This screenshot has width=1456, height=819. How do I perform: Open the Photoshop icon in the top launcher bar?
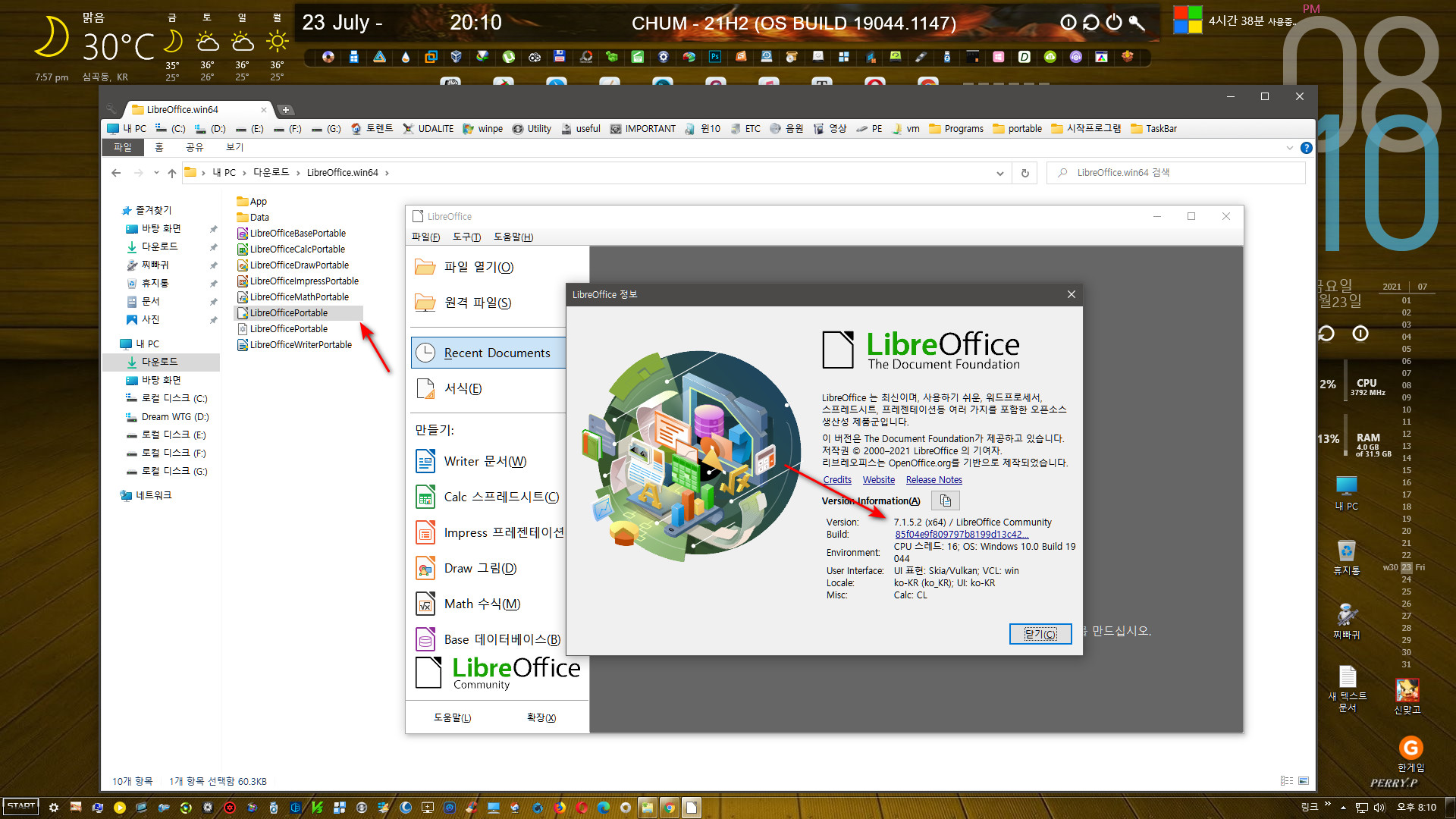point(715,57)
